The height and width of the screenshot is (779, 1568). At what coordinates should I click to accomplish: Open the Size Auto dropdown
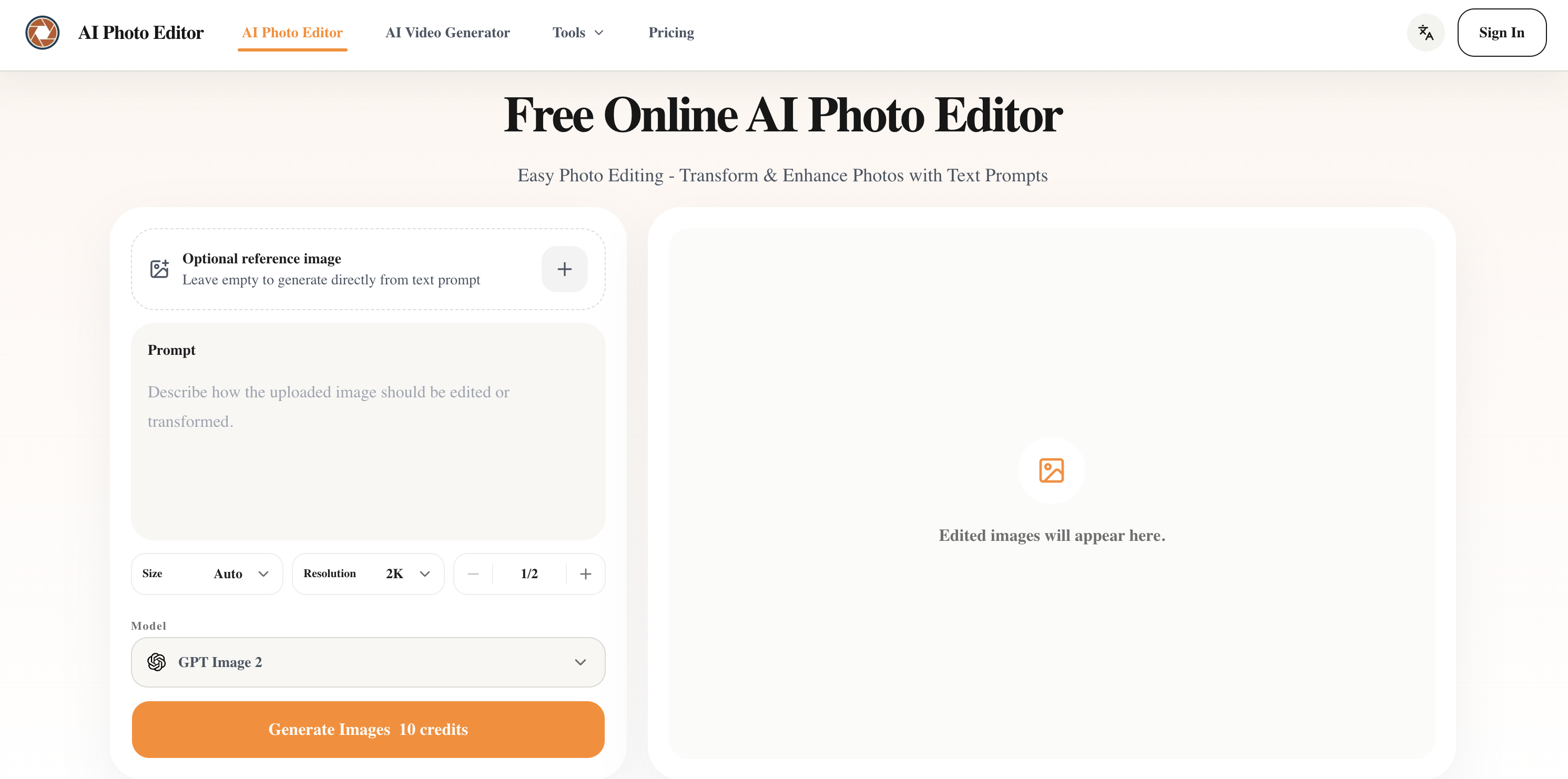point(207,574)
